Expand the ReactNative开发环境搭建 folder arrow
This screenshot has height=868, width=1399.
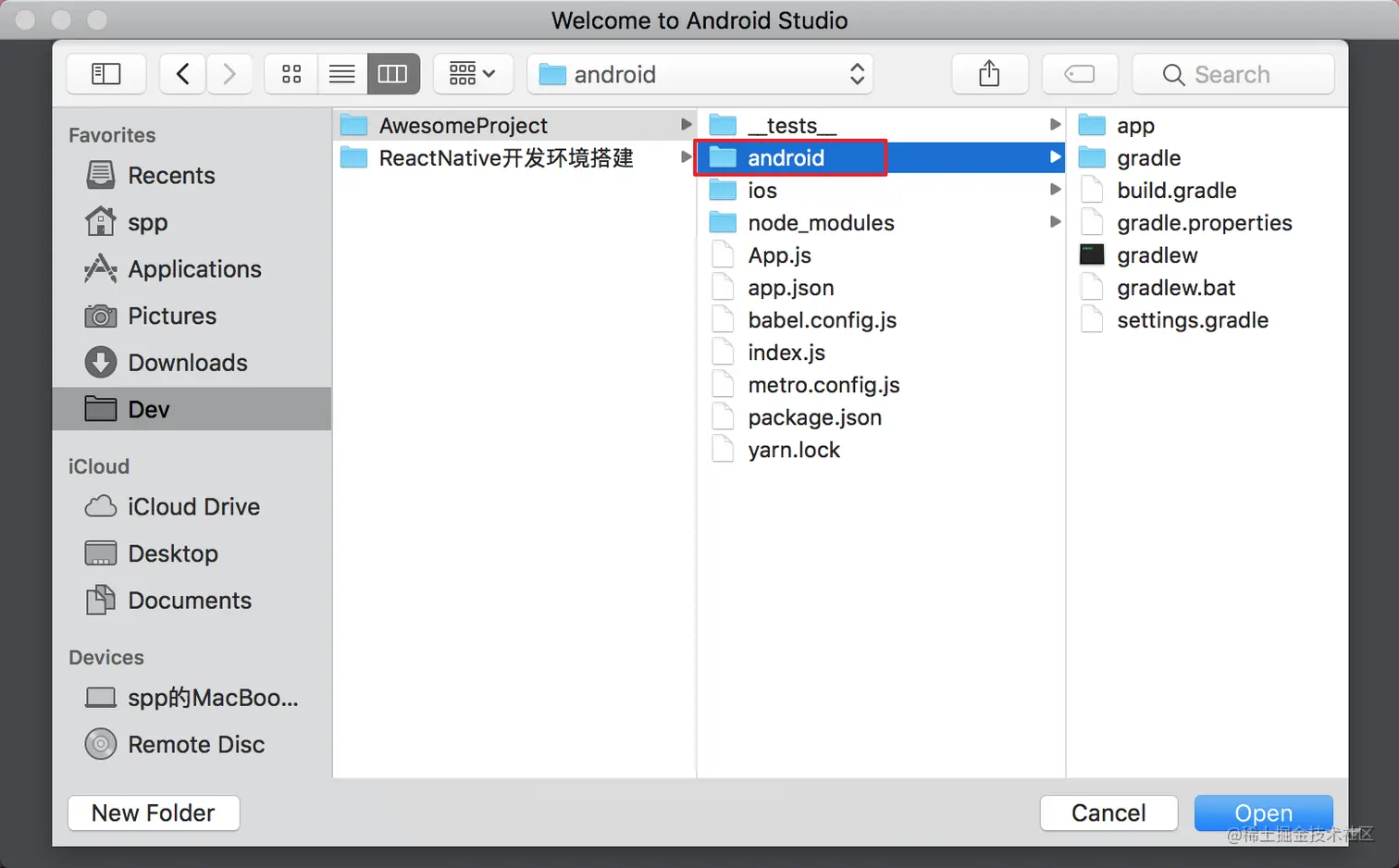tap(686, 157)
